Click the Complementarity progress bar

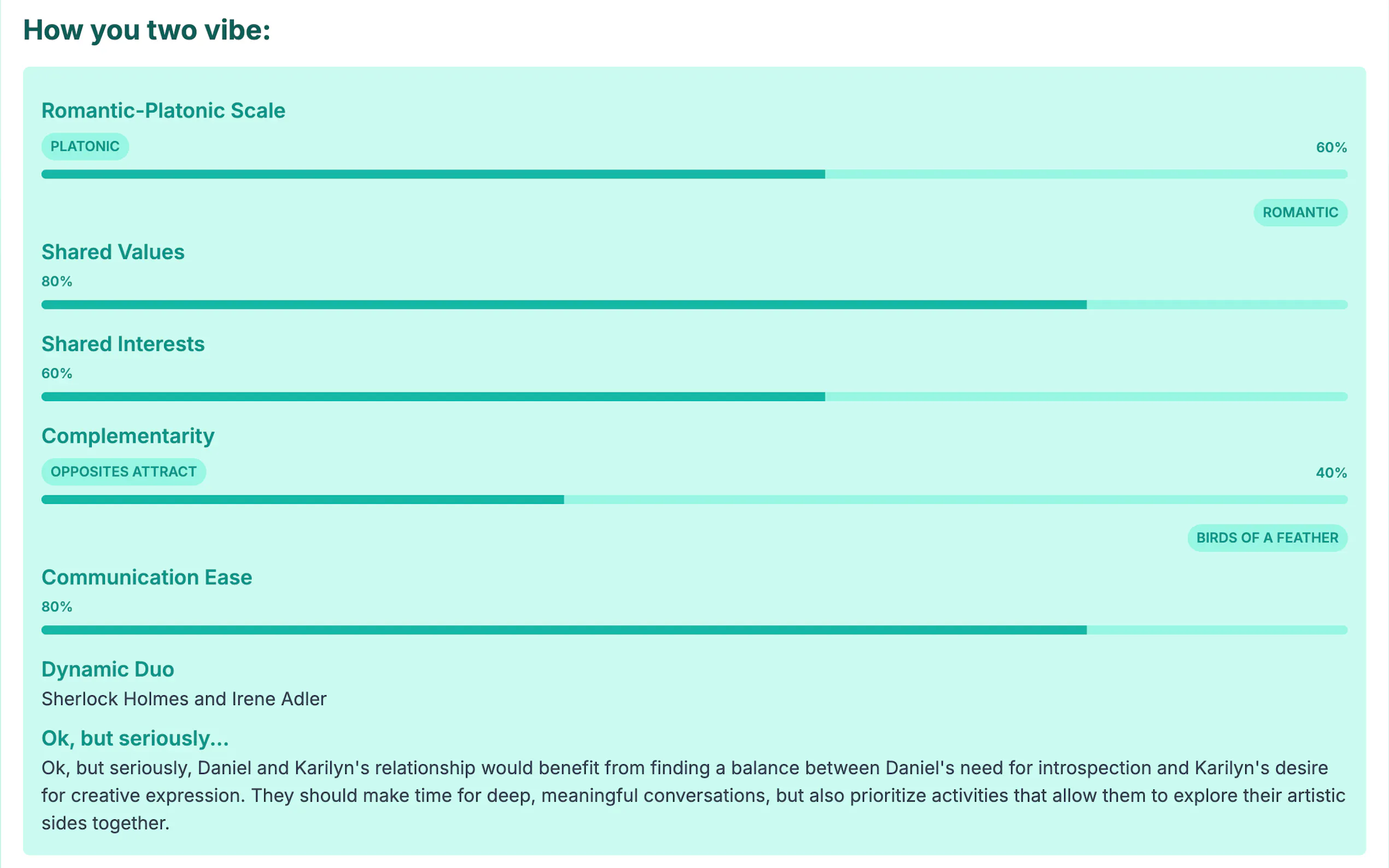tap(693, 500)
